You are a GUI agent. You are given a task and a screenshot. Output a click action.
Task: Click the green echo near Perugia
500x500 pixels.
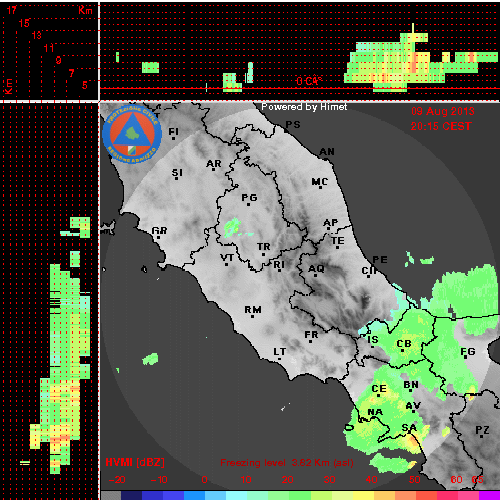point(233,227)
